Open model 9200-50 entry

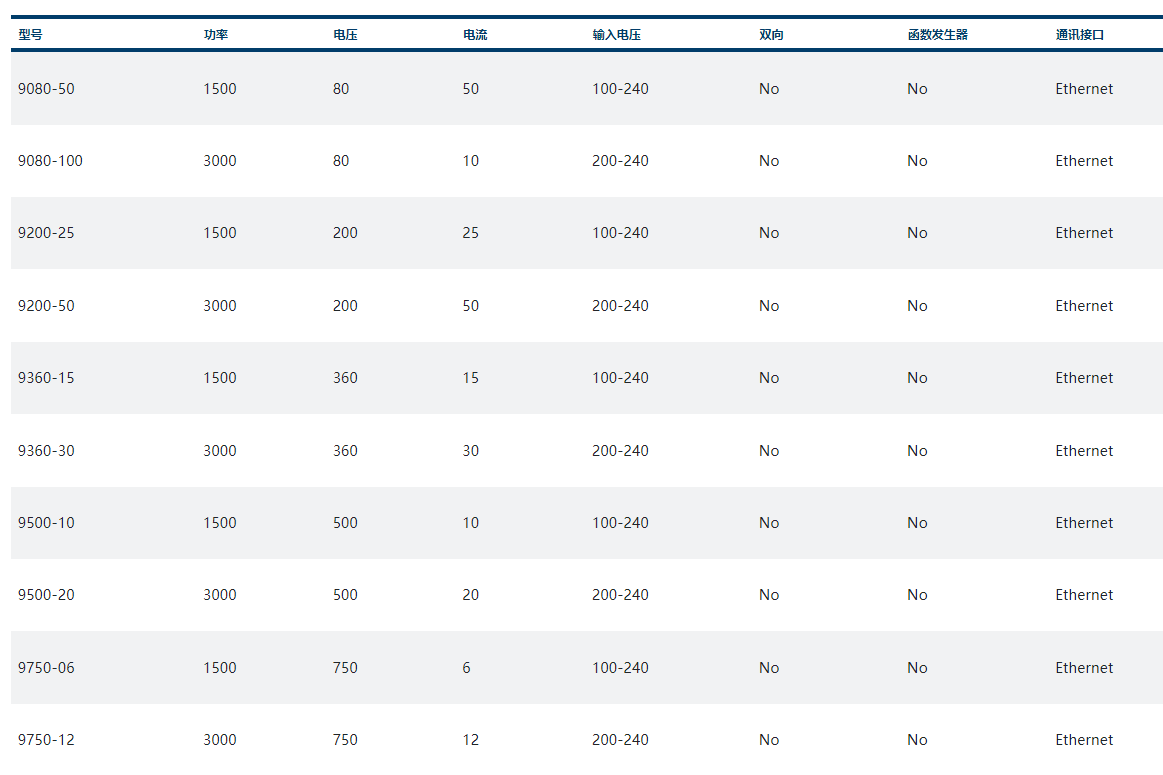click(x=46, y=306)
